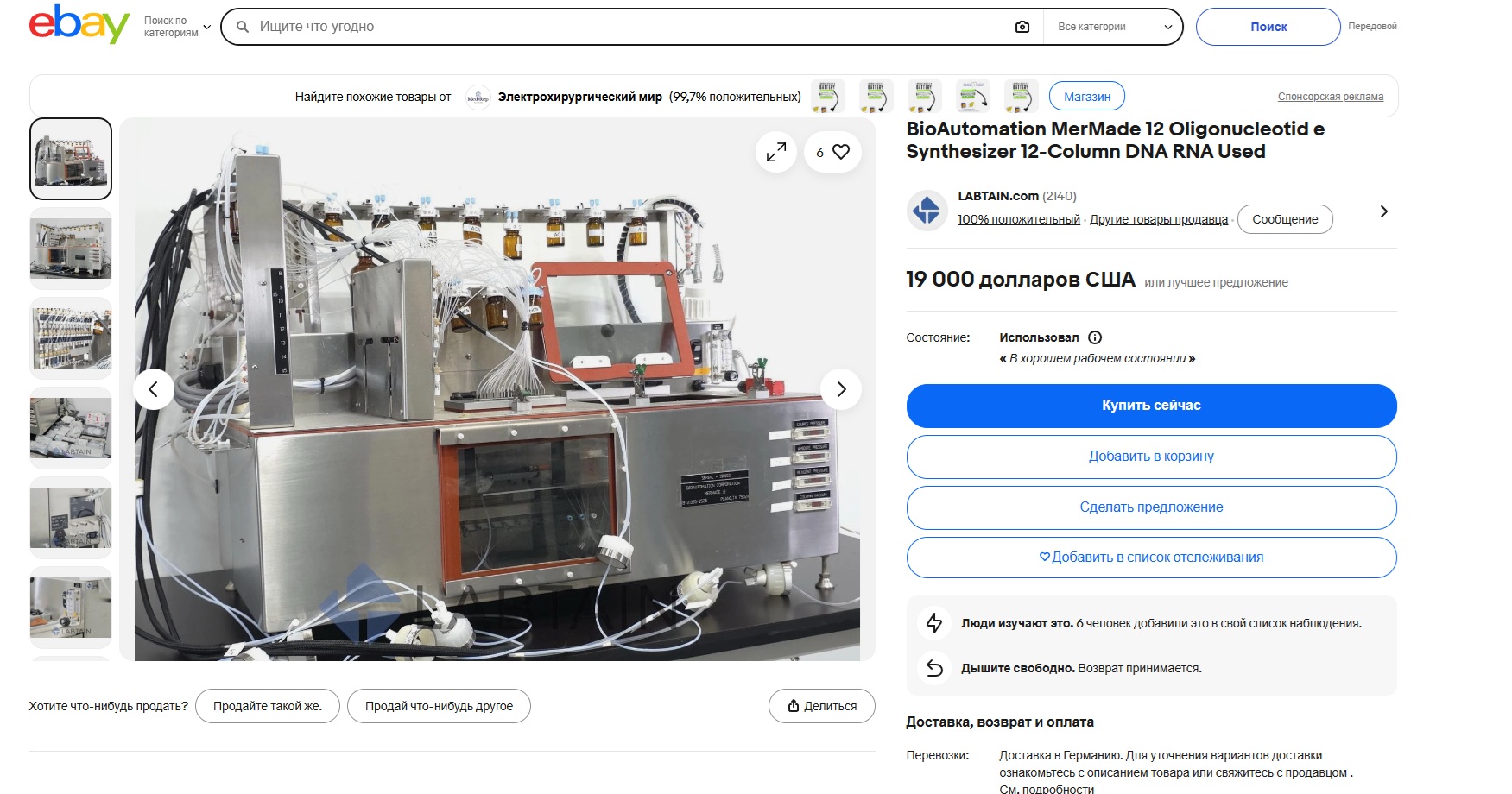Click the eBay logo
This screenshot has width=1512, height=794.
click(x=79, y=24)
